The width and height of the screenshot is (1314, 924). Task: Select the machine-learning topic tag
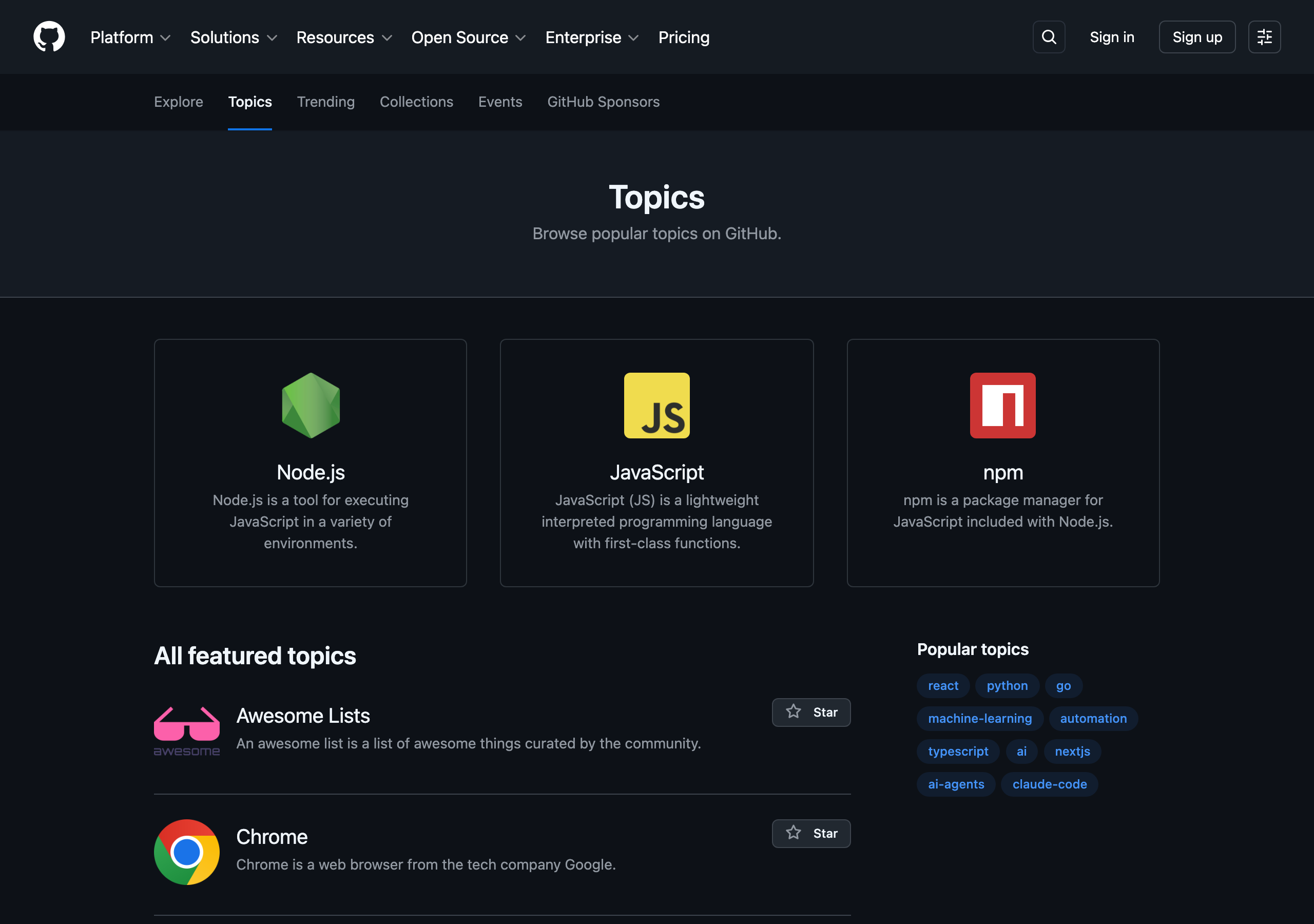(980, 719)
